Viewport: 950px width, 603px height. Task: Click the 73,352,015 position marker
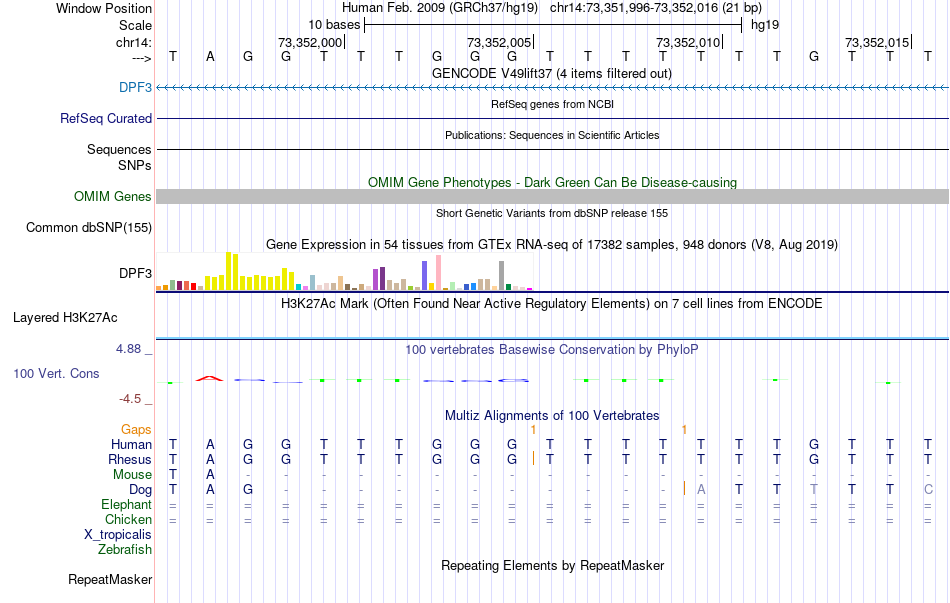(877, 42)
